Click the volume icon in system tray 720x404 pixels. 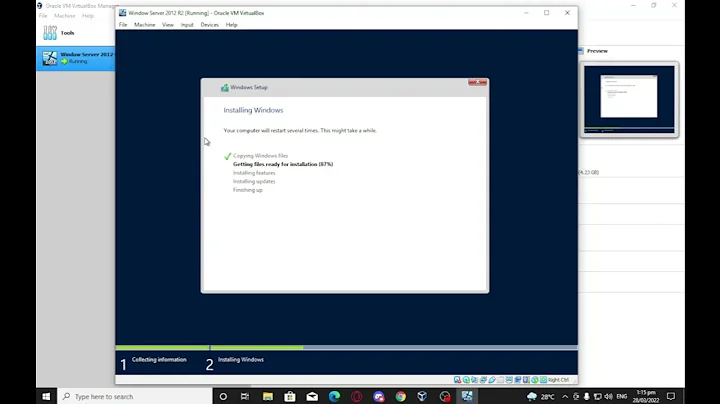click(x=608, y=396)
